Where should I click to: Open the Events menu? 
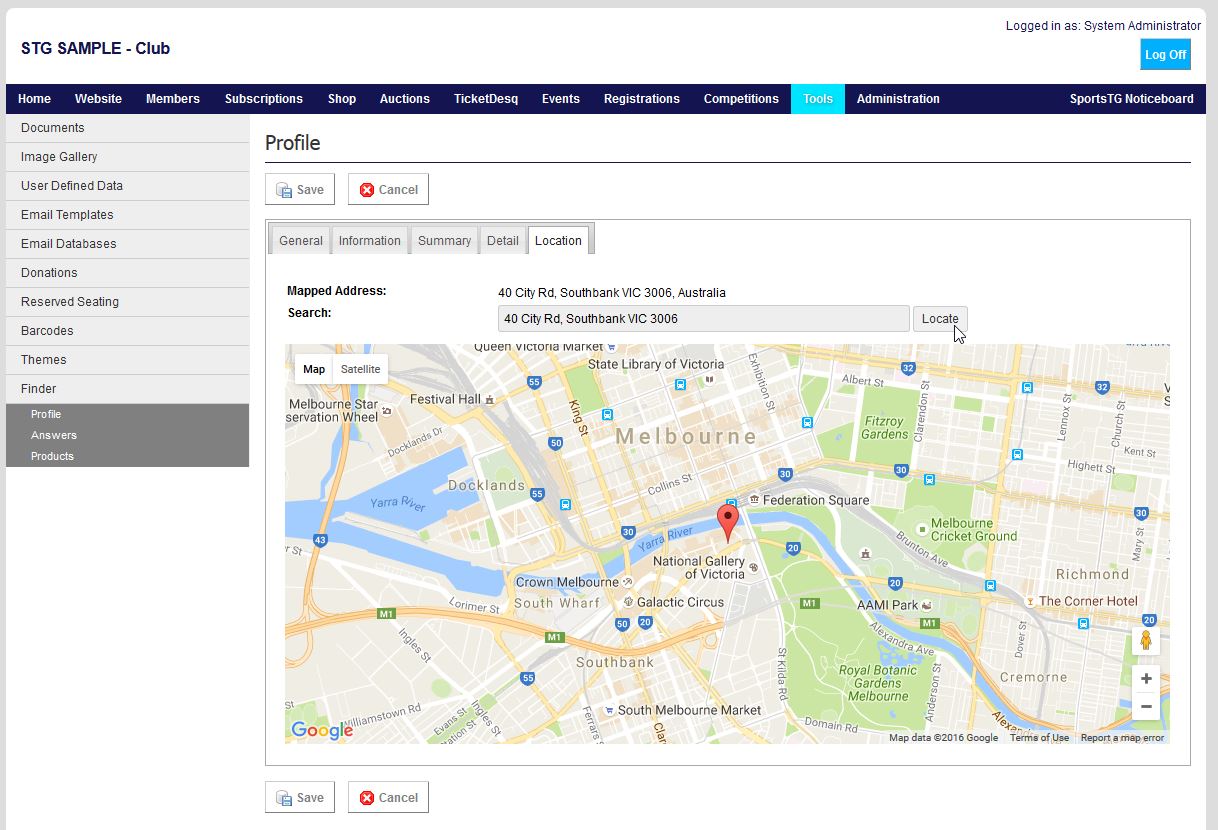tap(561, 99)
